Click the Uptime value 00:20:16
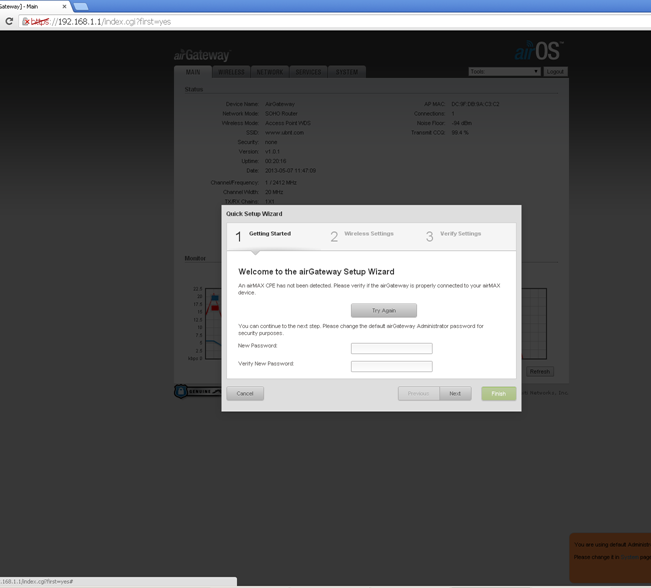The image size is (651, 588). coord(276,161)
